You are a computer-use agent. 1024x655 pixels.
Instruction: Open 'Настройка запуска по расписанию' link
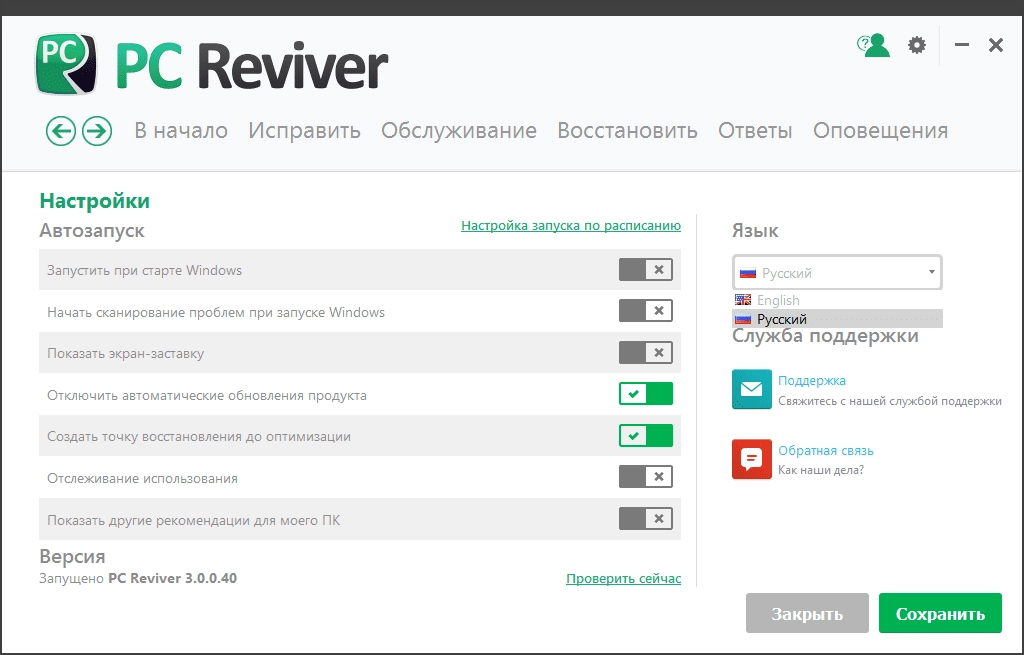coord(571,225)
